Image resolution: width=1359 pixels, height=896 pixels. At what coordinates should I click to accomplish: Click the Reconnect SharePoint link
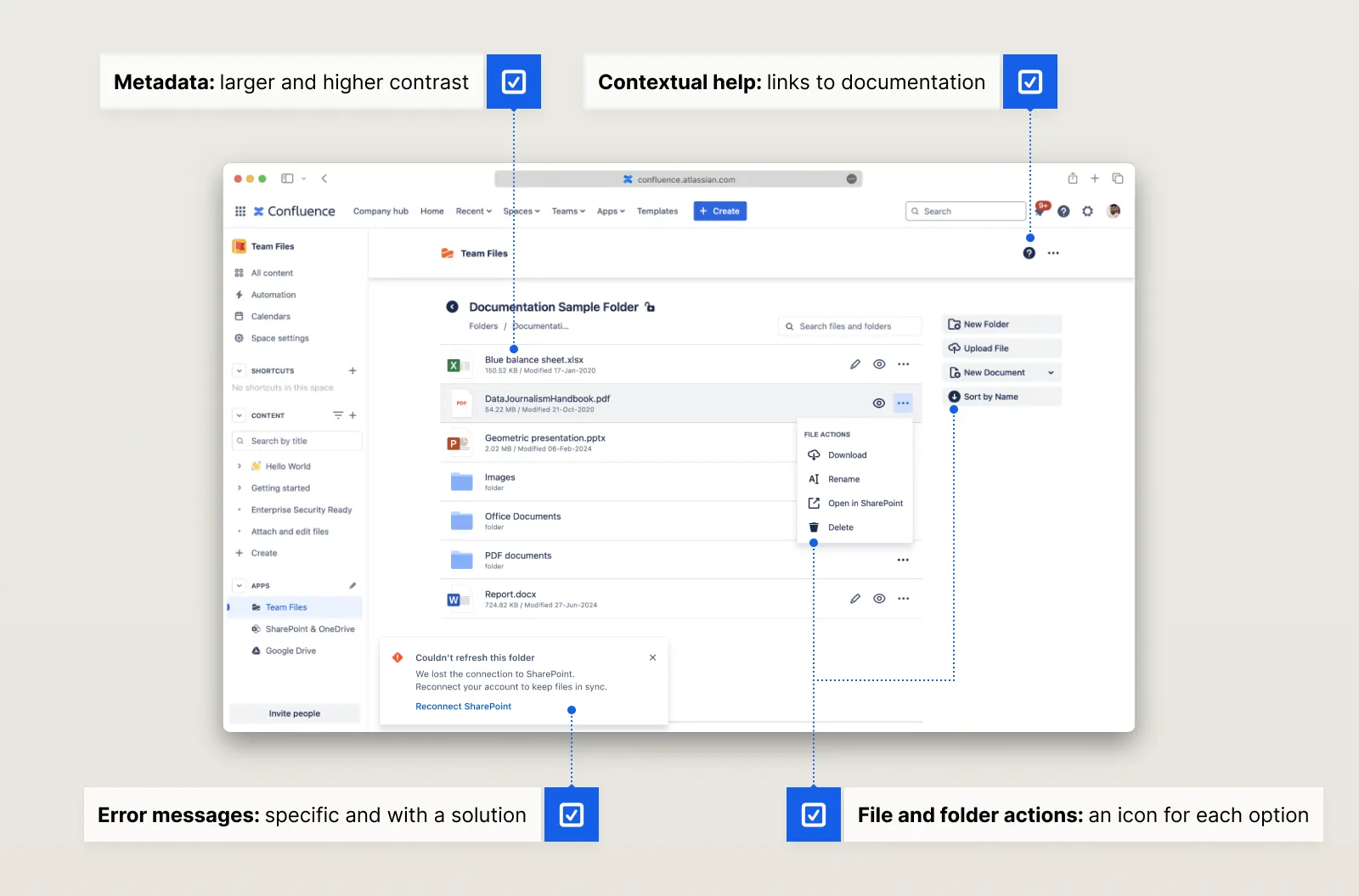click(464, 707)
